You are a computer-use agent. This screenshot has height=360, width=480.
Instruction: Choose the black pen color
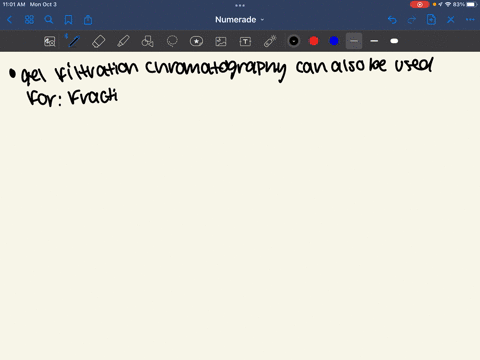[294, 41]
